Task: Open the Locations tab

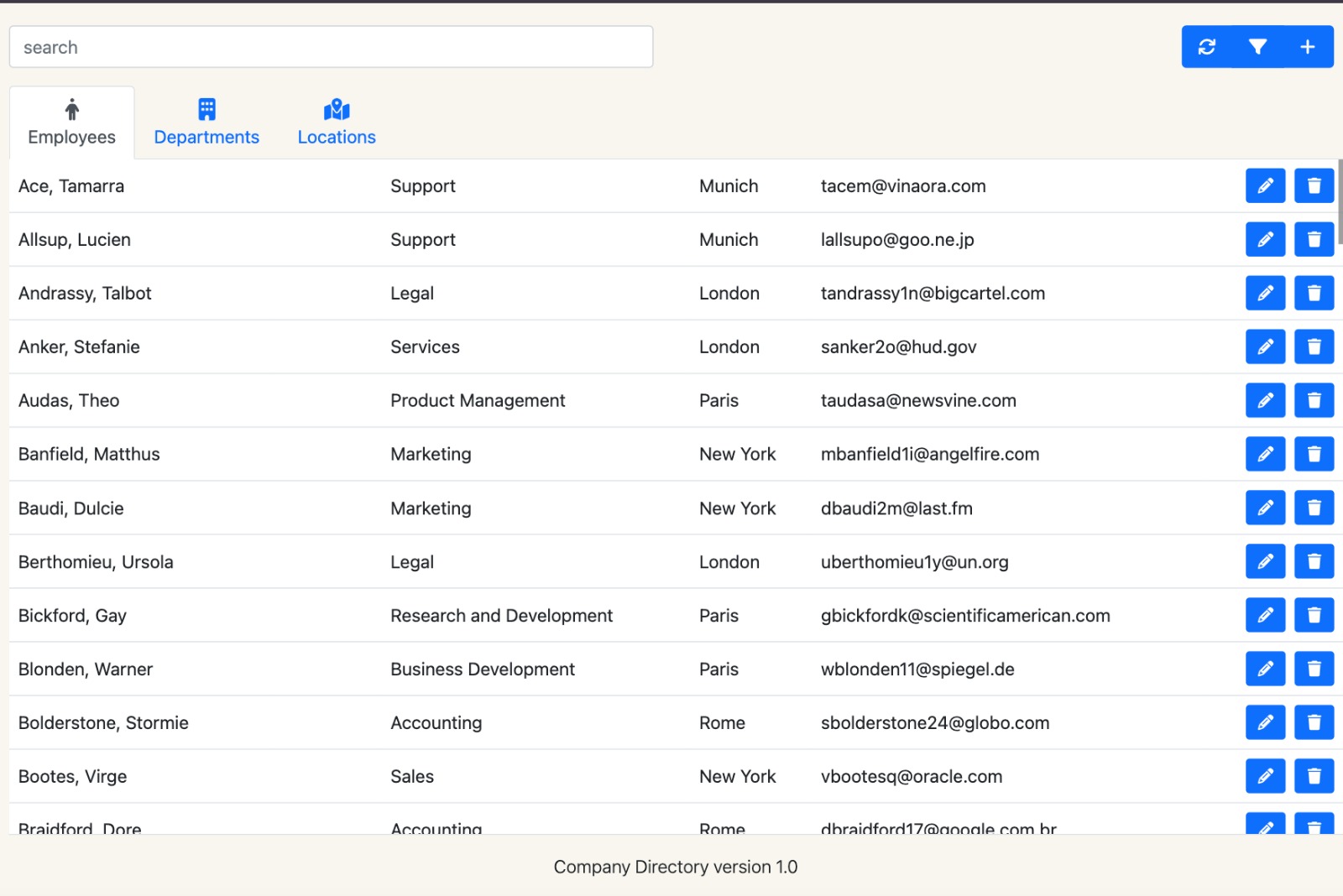Action: tap(337, 122)
